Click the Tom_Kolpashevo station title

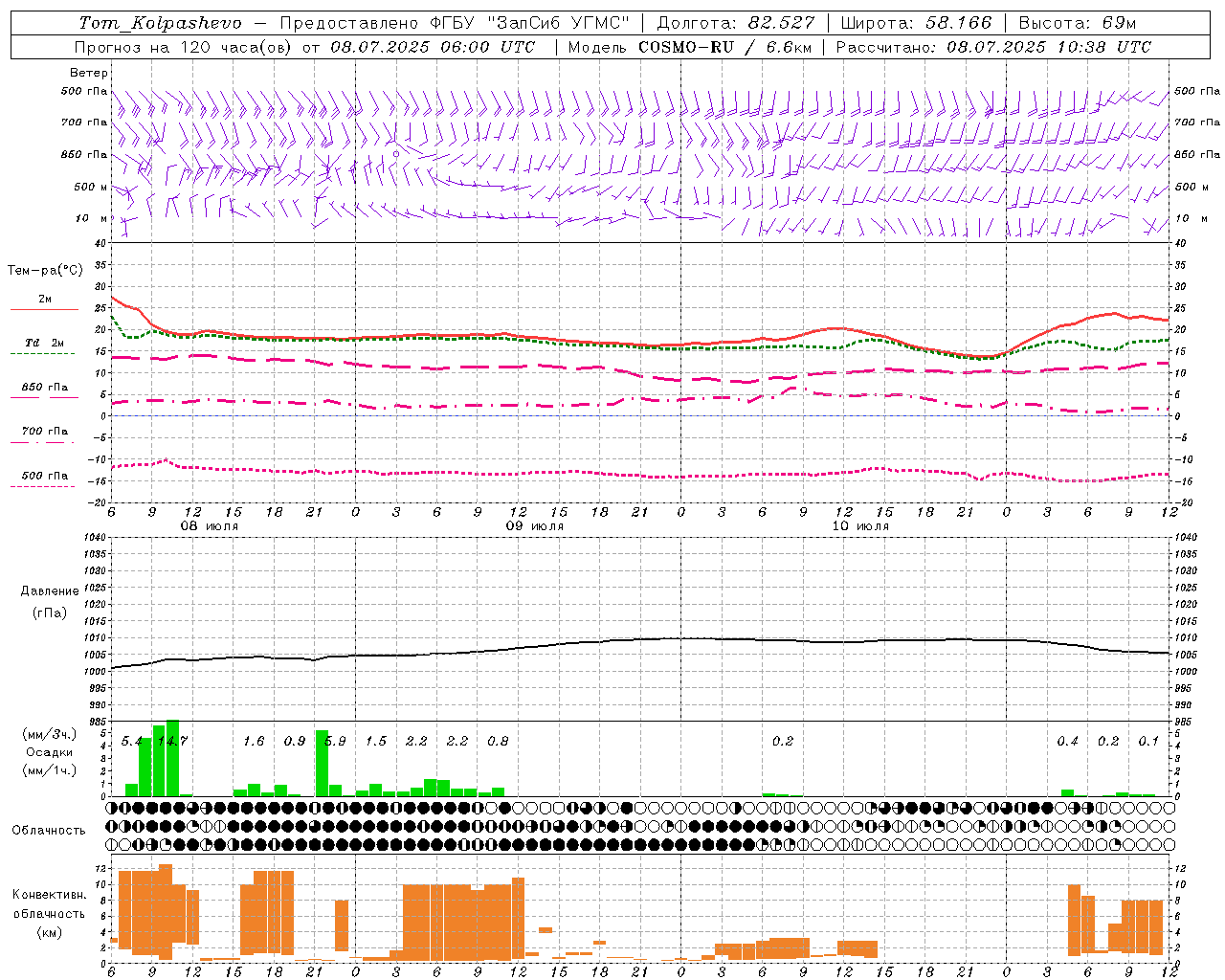(x=161, y=23)
